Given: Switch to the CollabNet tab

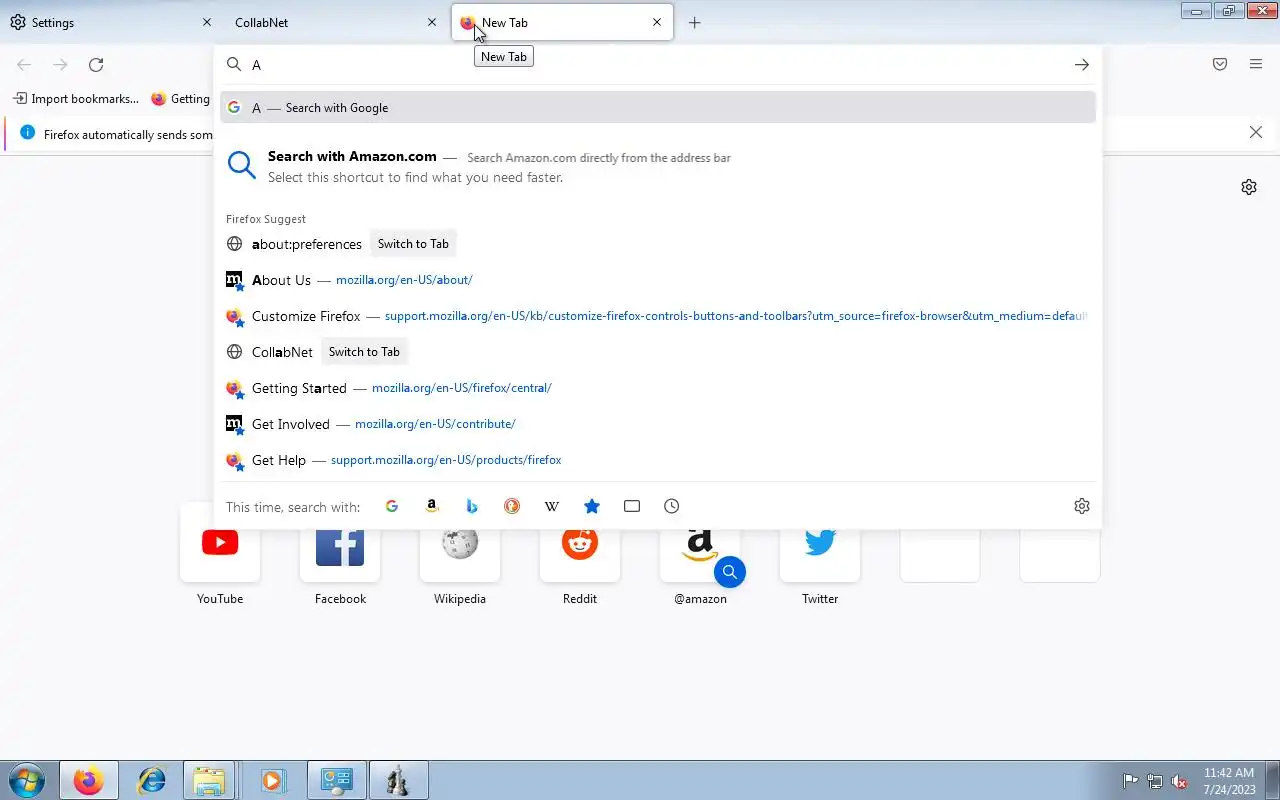Looking at the screenshot, I should click(335, 22).
